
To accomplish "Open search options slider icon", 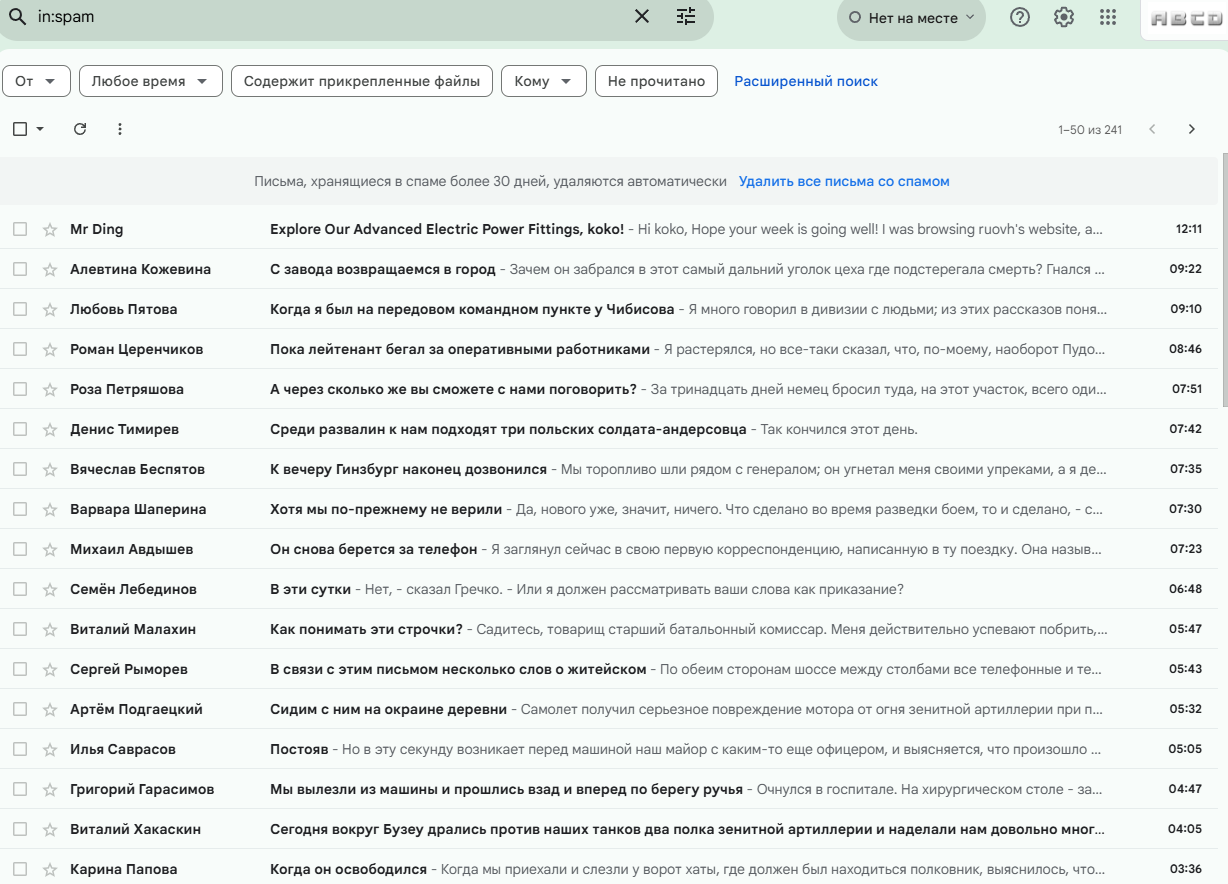I will pos(686,16).
